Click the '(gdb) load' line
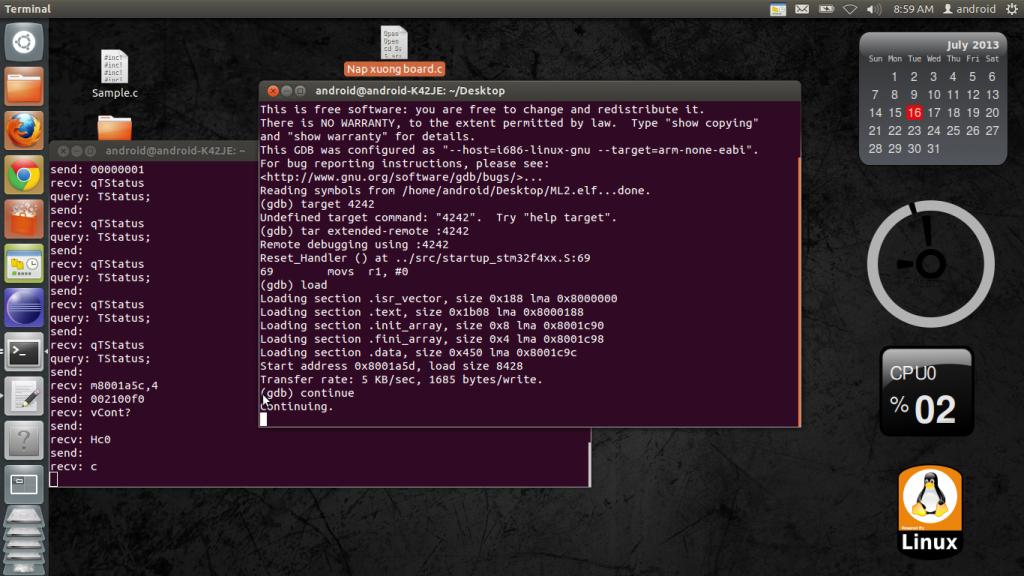The width and height of the screenshot is (1024, 576). [x=293, y=285]
